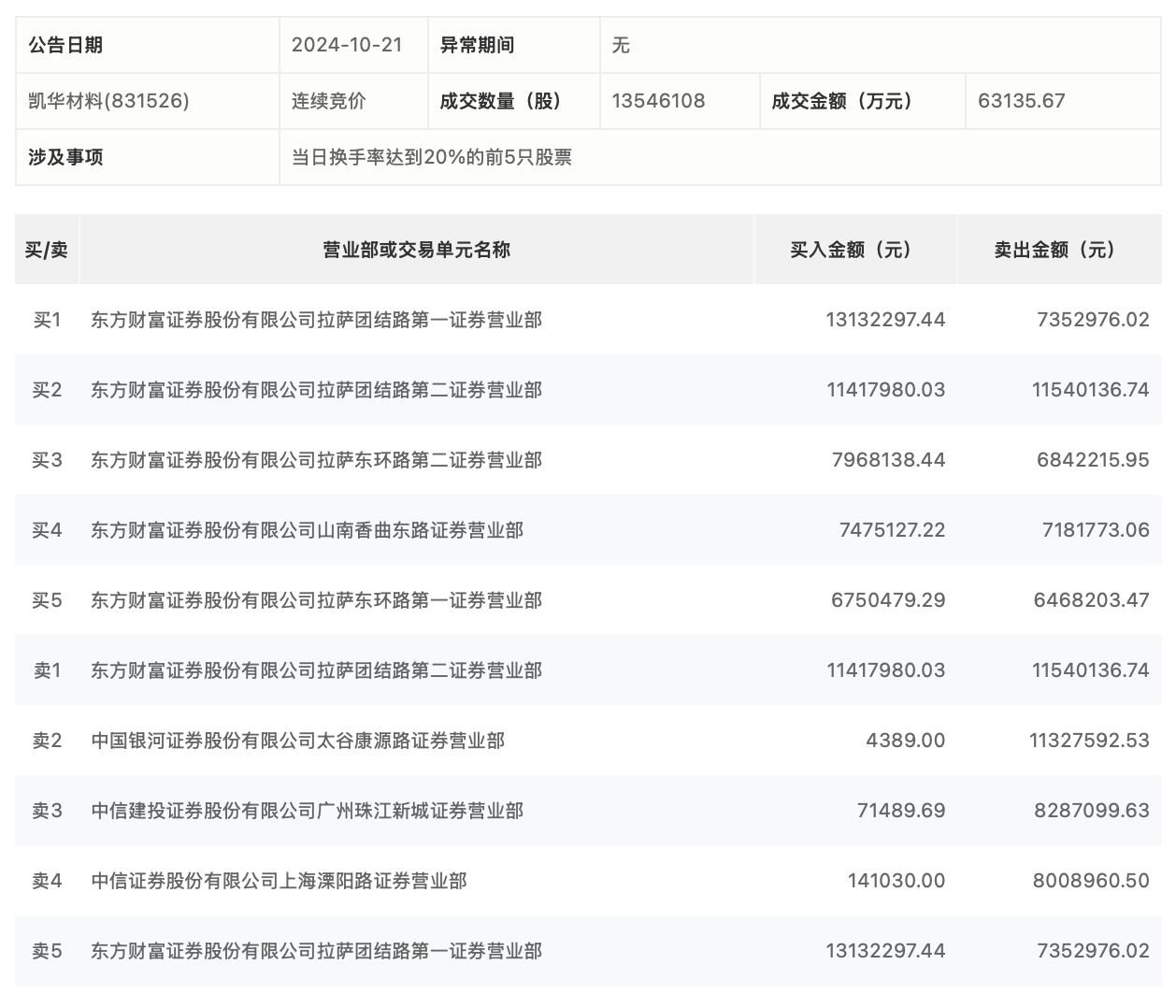Screen dimensions: 1176x1008
Task: Select the buy amount 6750479.29
Action: (x=888, y=600)
